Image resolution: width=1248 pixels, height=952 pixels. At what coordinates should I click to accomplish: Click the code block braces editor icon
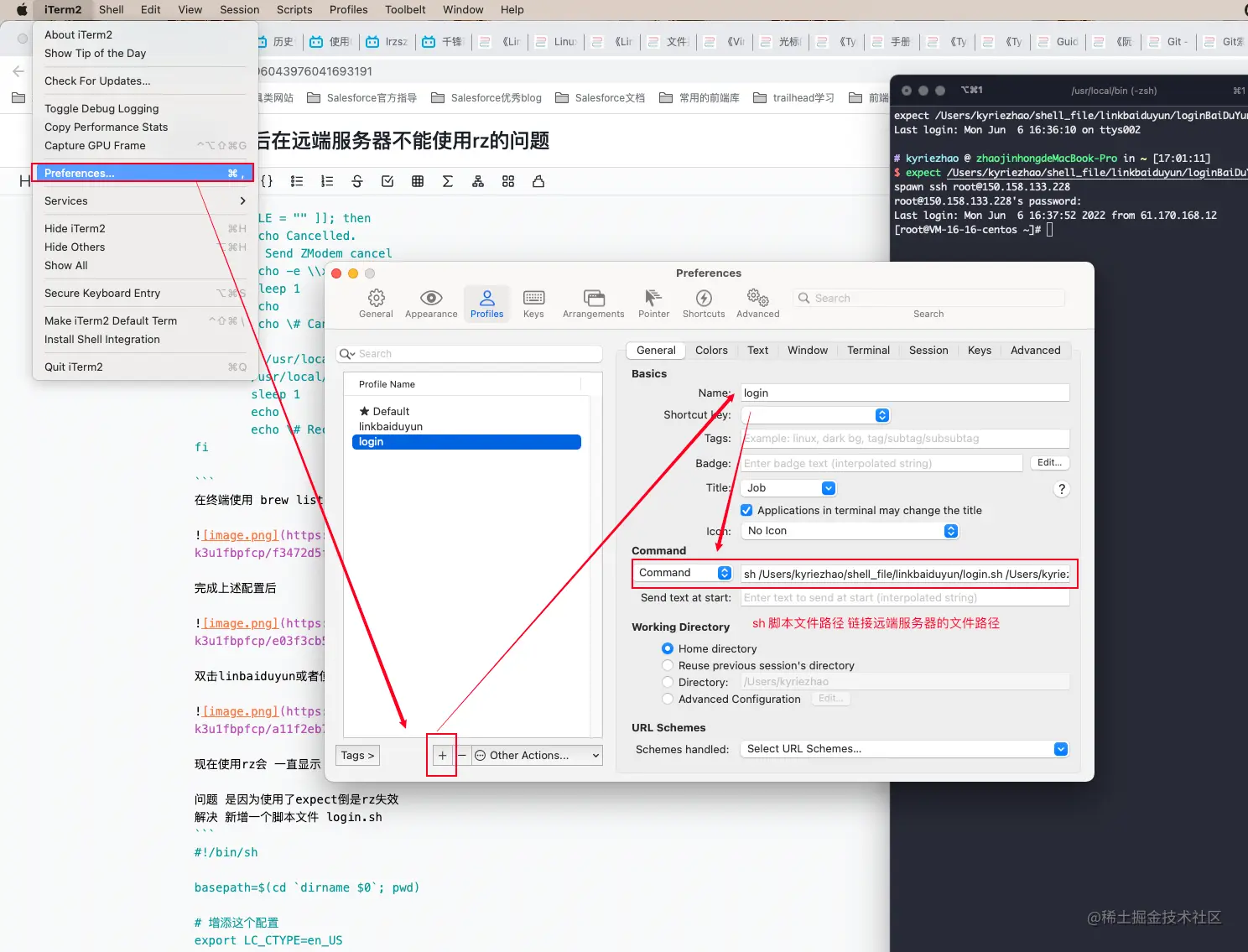pyautogui.click(x=267, y=181)
